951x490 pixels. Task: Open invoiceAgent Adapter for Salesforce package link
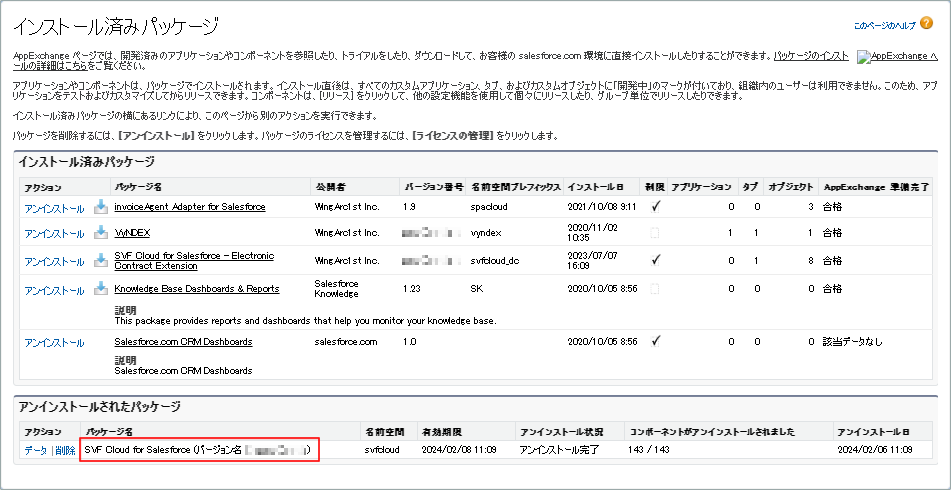coord(190,207)
